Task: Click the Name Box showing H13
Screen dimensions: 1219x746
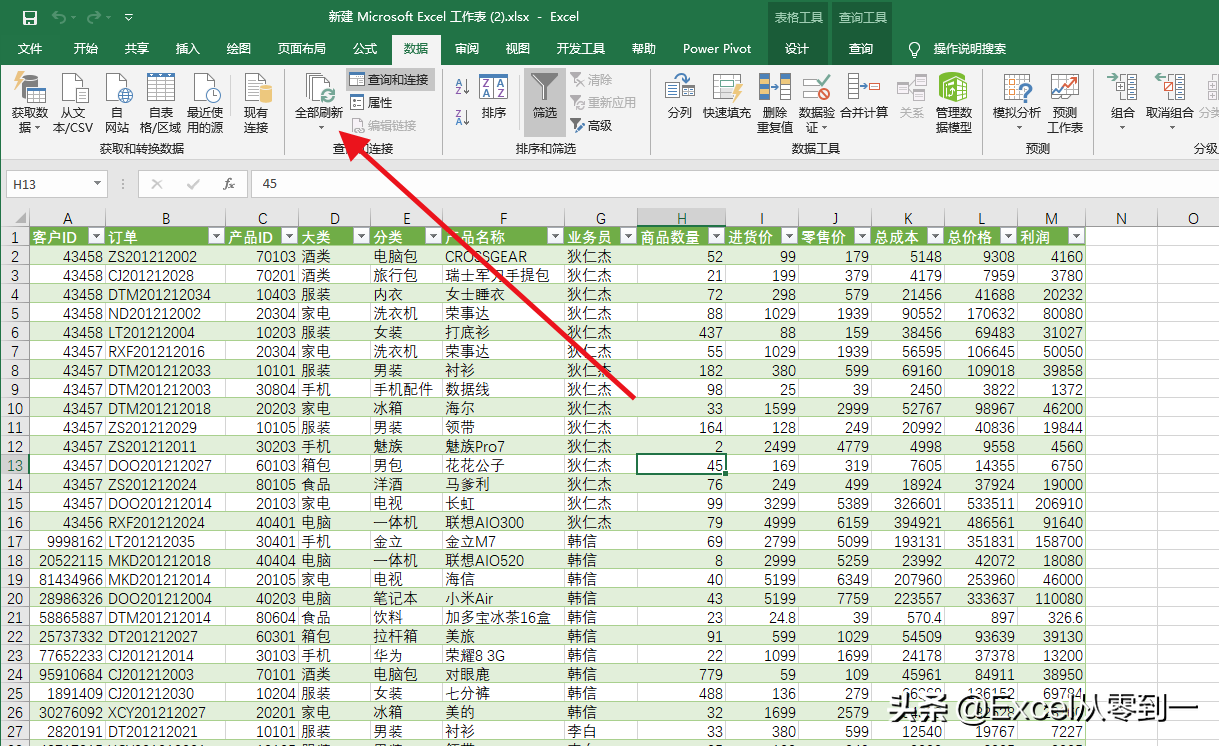Action: pos(47,184)
